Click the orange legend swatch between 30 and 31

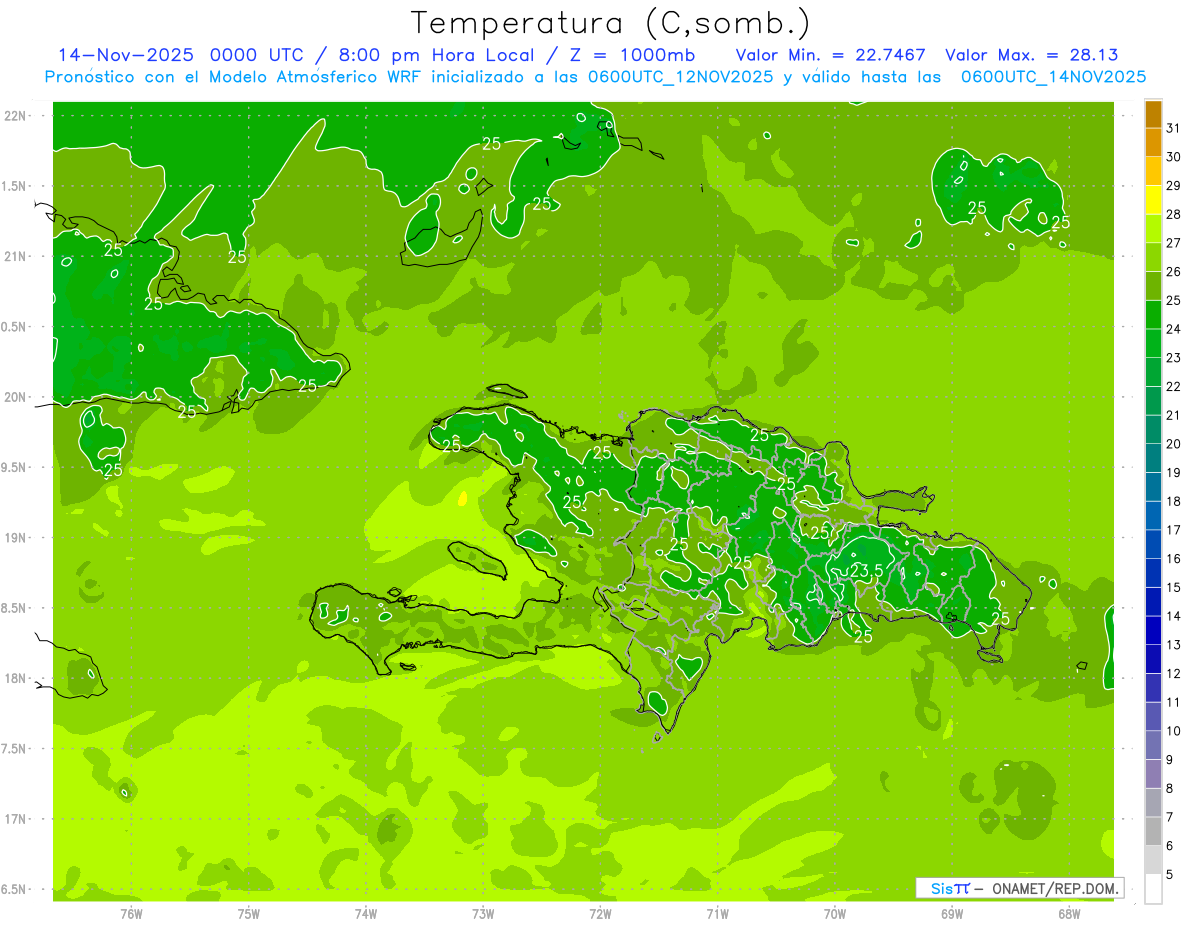[1153, 143]
